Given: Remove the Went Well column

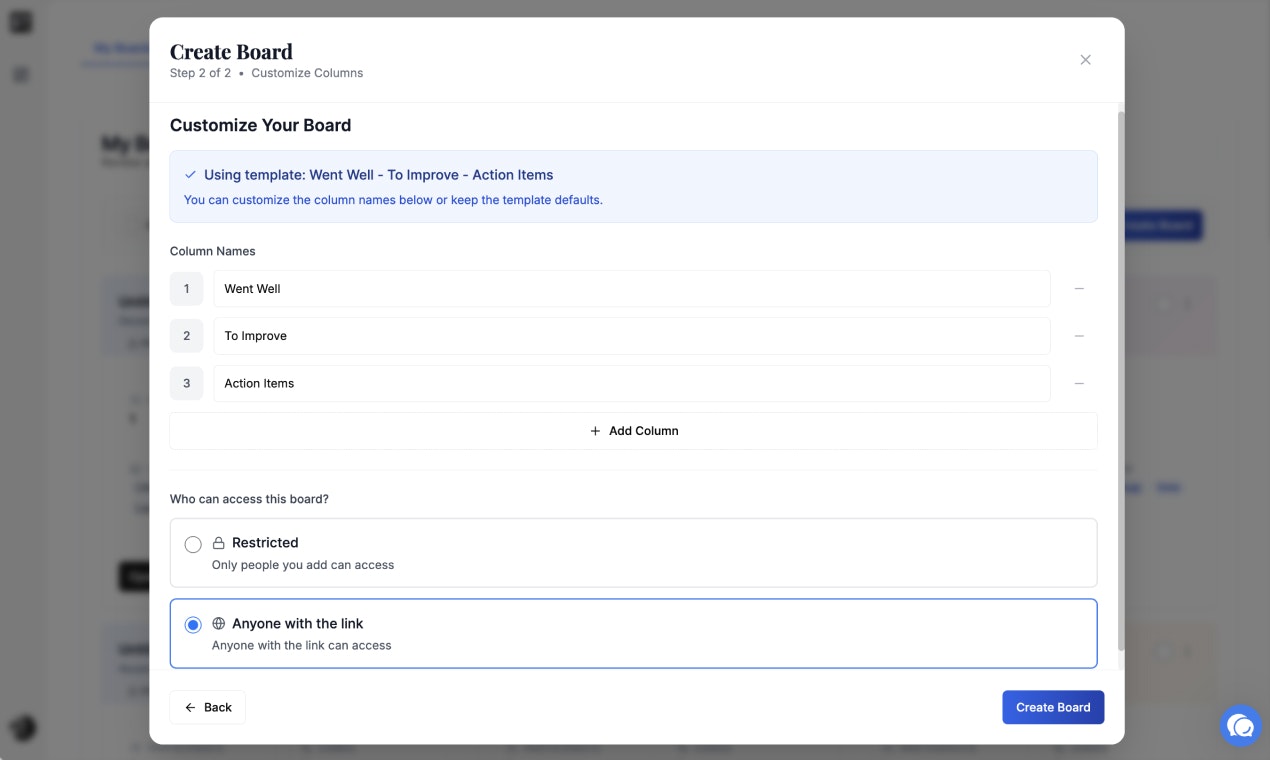Looking at the screenshot, I should [x=1079, y=288].
